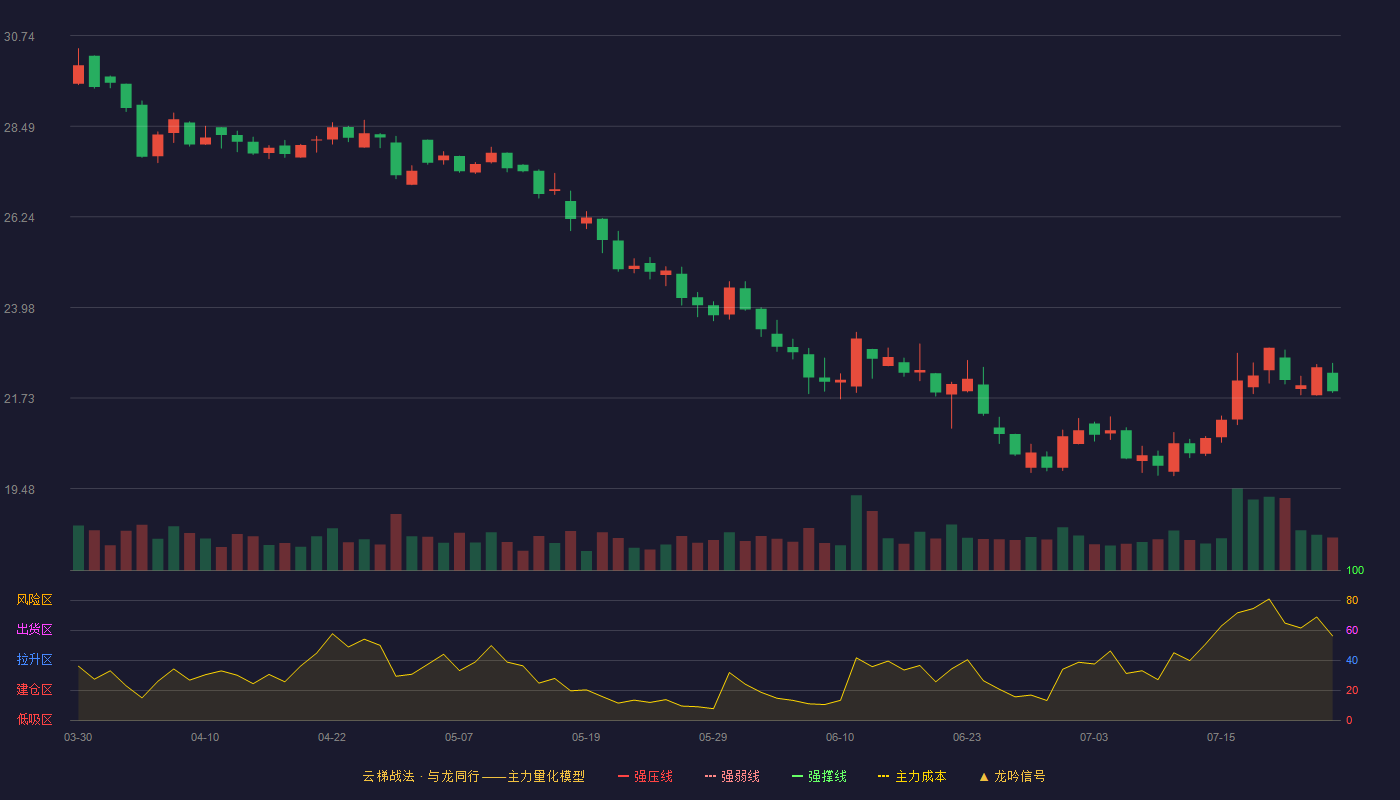Click the 05-07 date label
The width and height of the screenshot is (1400, 800).
click(459, 737)
